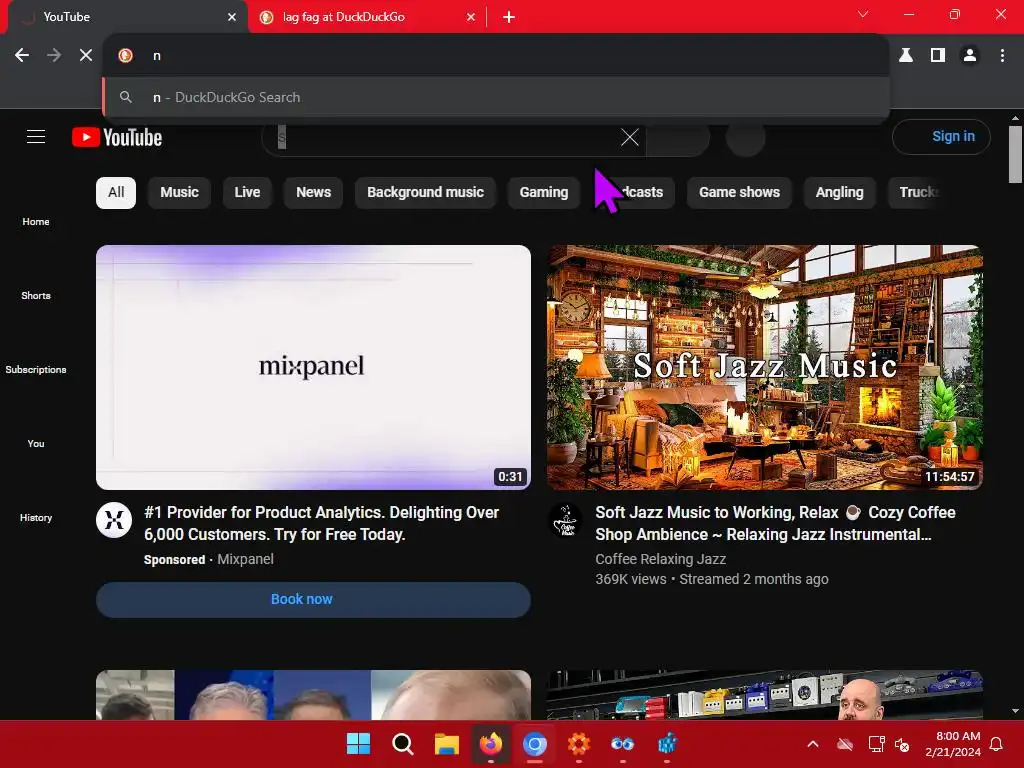Open the mixpanel ad video thumbnail
Screen dimensions: 1024x768
(313, 367)
